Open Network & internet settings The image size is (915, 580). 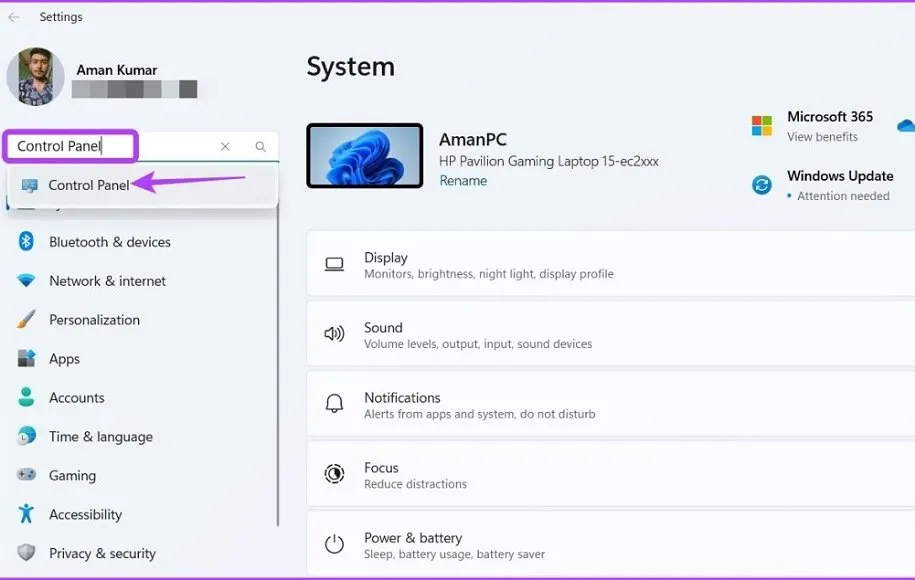[107, 281]
